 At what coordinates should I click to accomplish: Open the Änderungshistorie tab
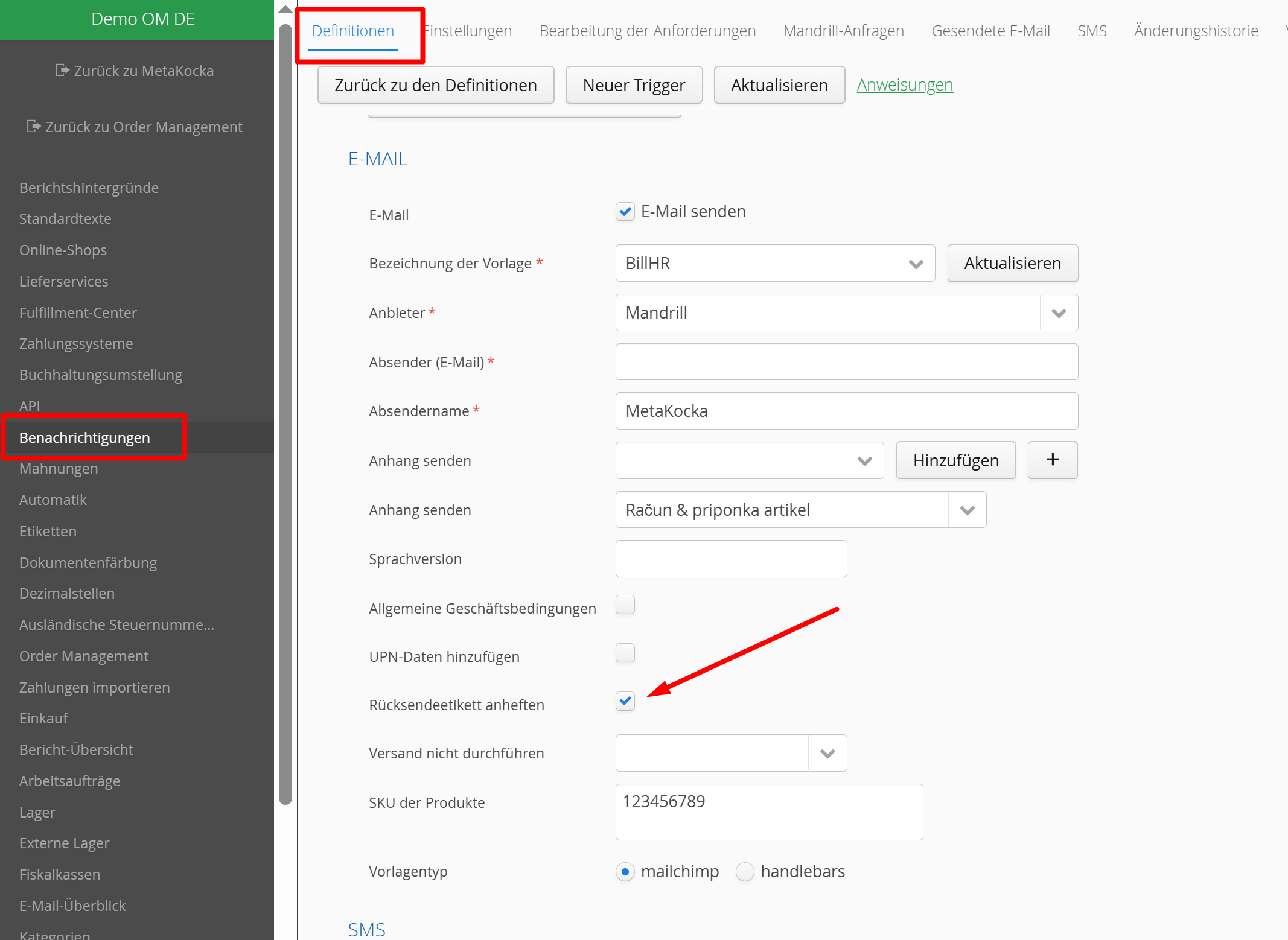point(1196,31)
